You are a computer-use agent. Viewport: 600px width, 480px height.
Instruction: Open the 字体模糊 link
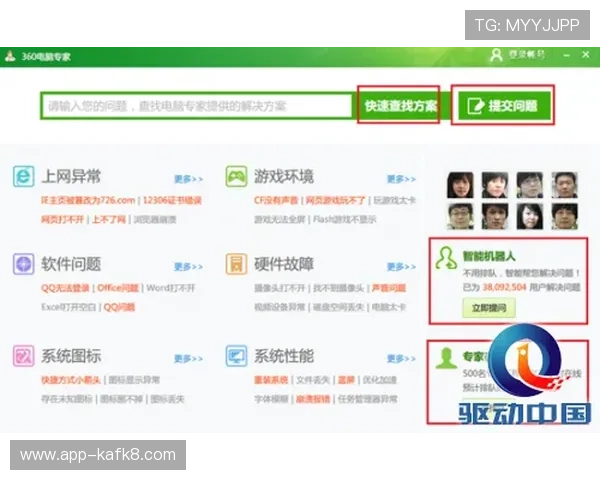coord(271,399)
